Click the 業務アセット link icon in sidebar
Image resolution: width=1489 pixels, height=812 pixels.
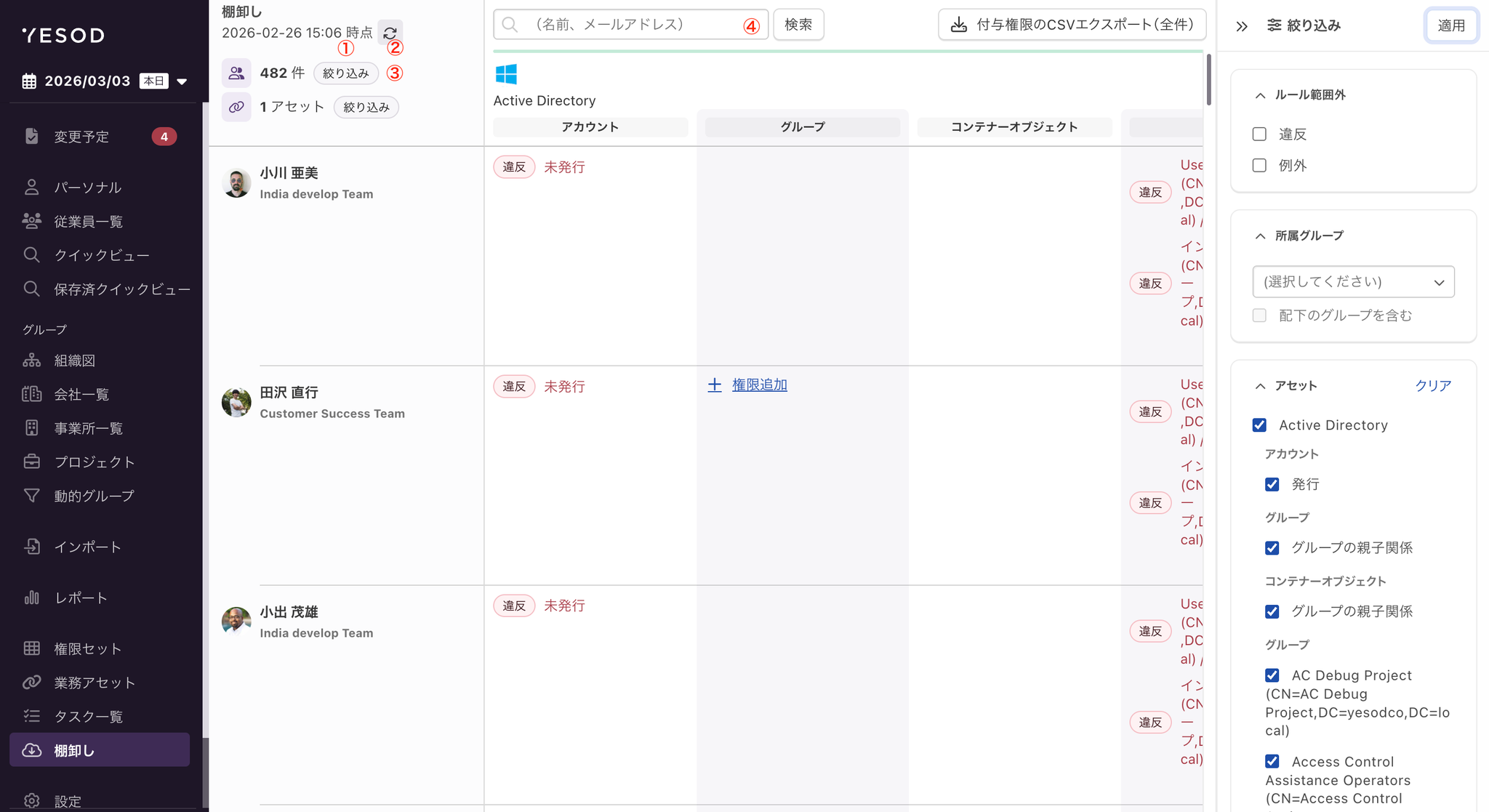[31, 682]
